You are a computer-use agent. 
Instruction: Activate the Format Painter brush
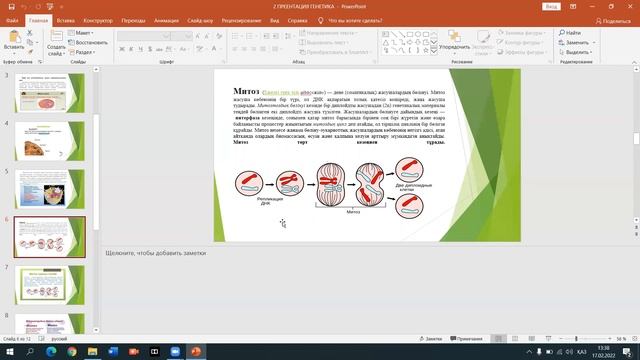pyautogui.click(x=30, y=52)
